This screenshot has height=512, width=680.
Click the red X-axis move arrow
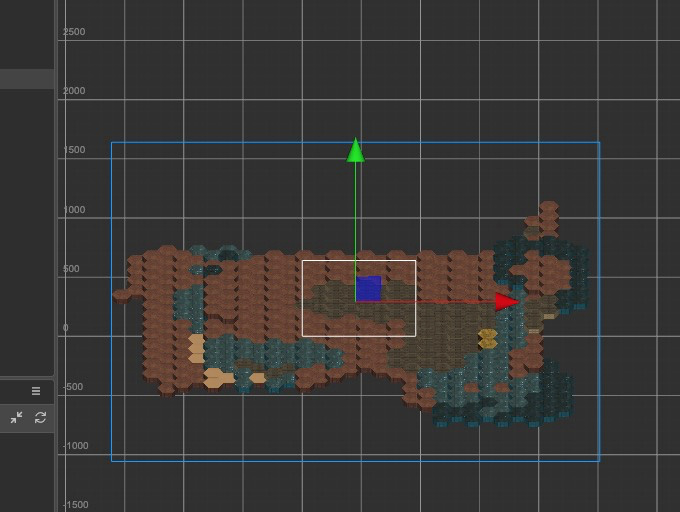pos(507,302)
